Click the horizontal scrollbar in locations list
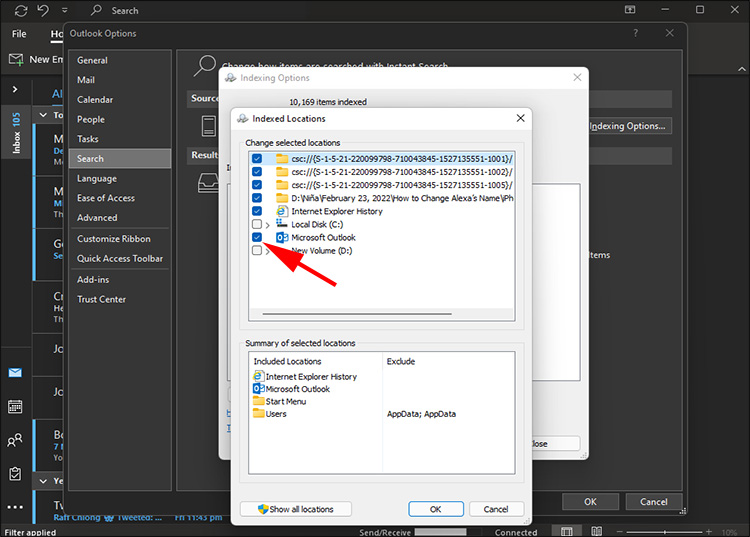This screenshot has width=750, height=537. [x=357, y=314]
